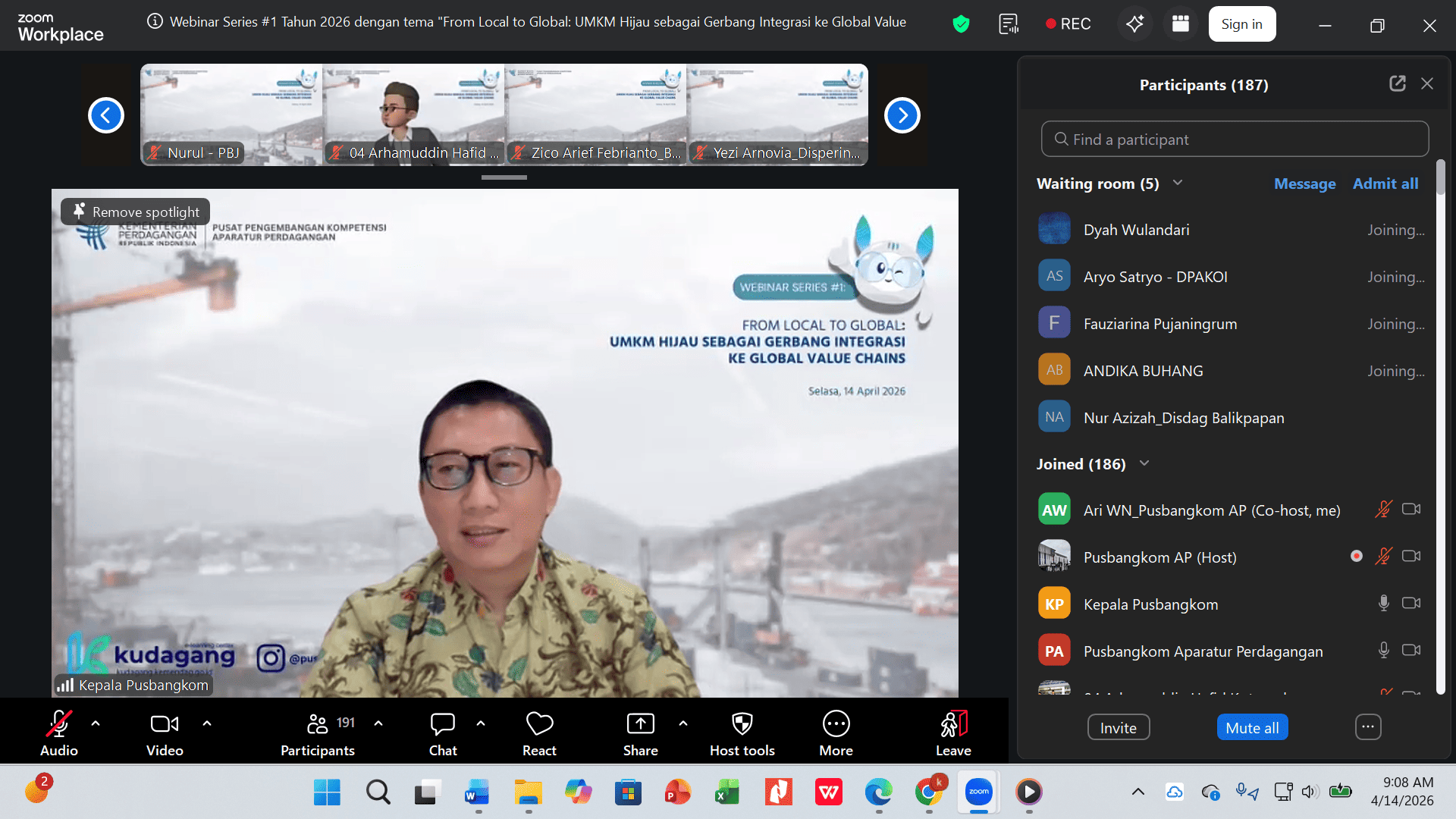Image resolution: width=1456 pixels, height=819 pixels.
Task: Click Admit all for the waiting room
Action: 1385,184
